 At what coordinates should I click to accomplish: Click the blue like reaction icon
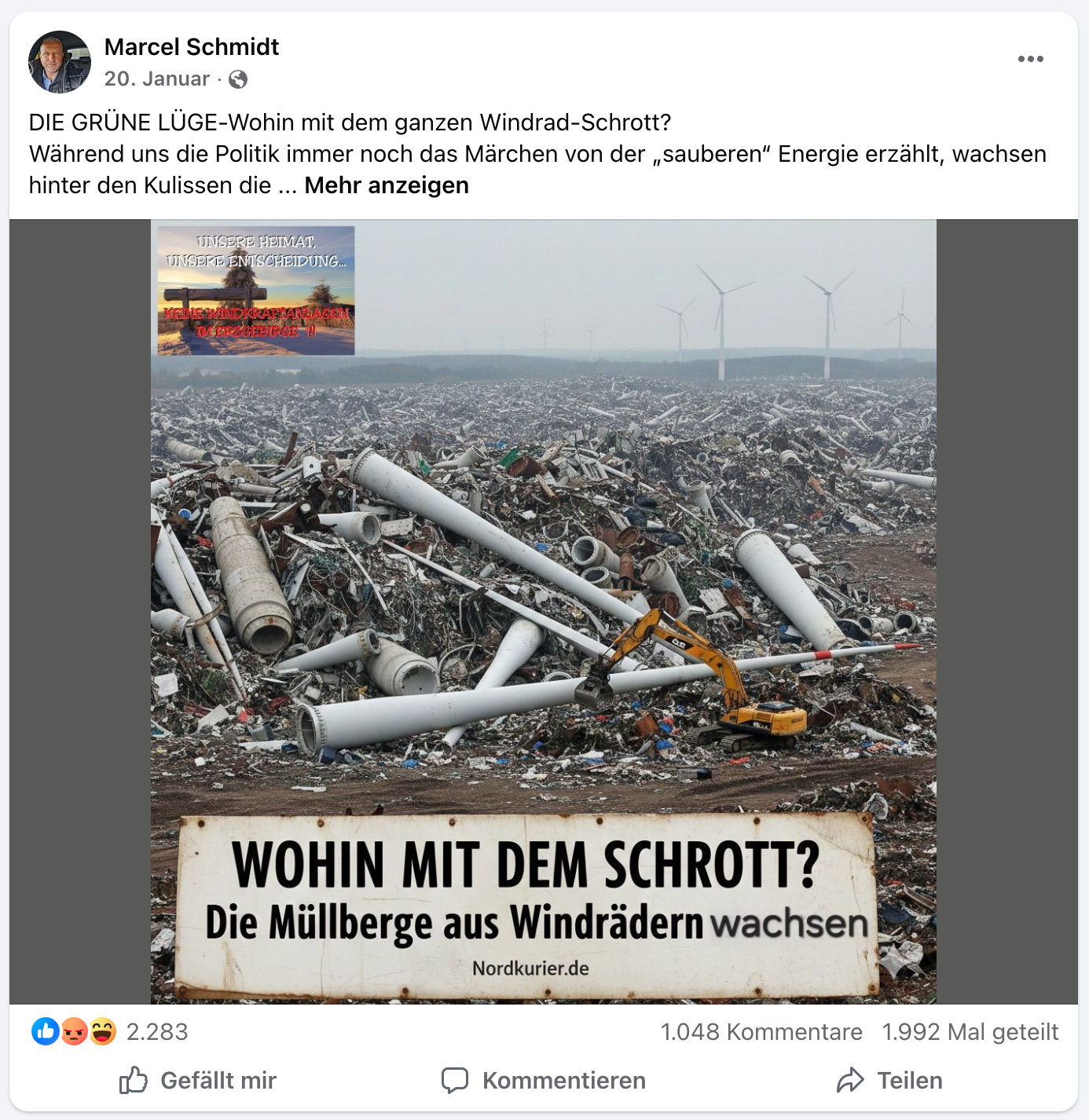pyautogui.click(x=46, y=1031)
